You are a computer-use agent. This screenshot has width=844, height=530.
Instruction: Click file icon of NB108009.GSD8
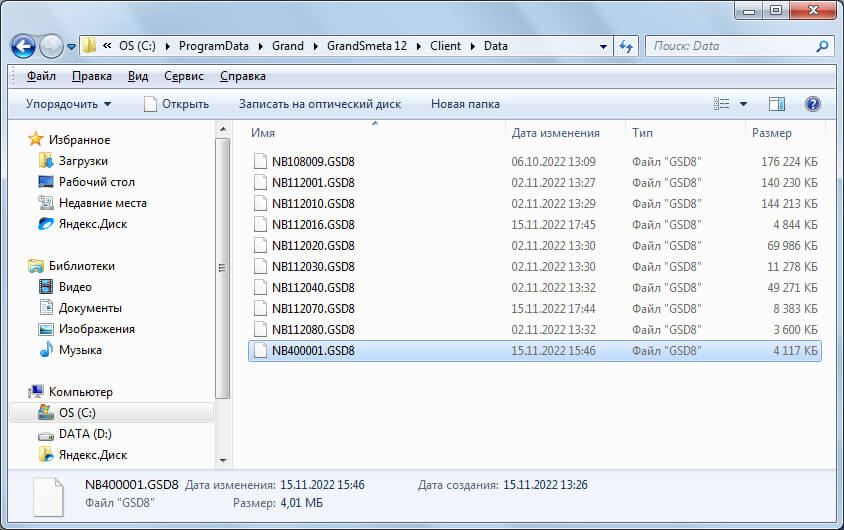(260, 161)
